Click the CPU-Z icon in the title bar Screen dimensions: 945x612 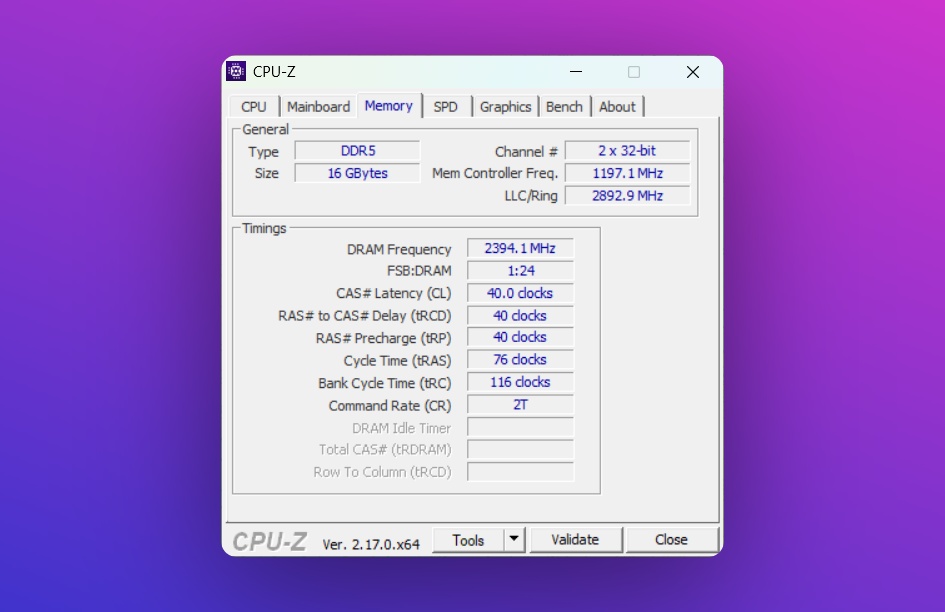(x=236, y=72)
